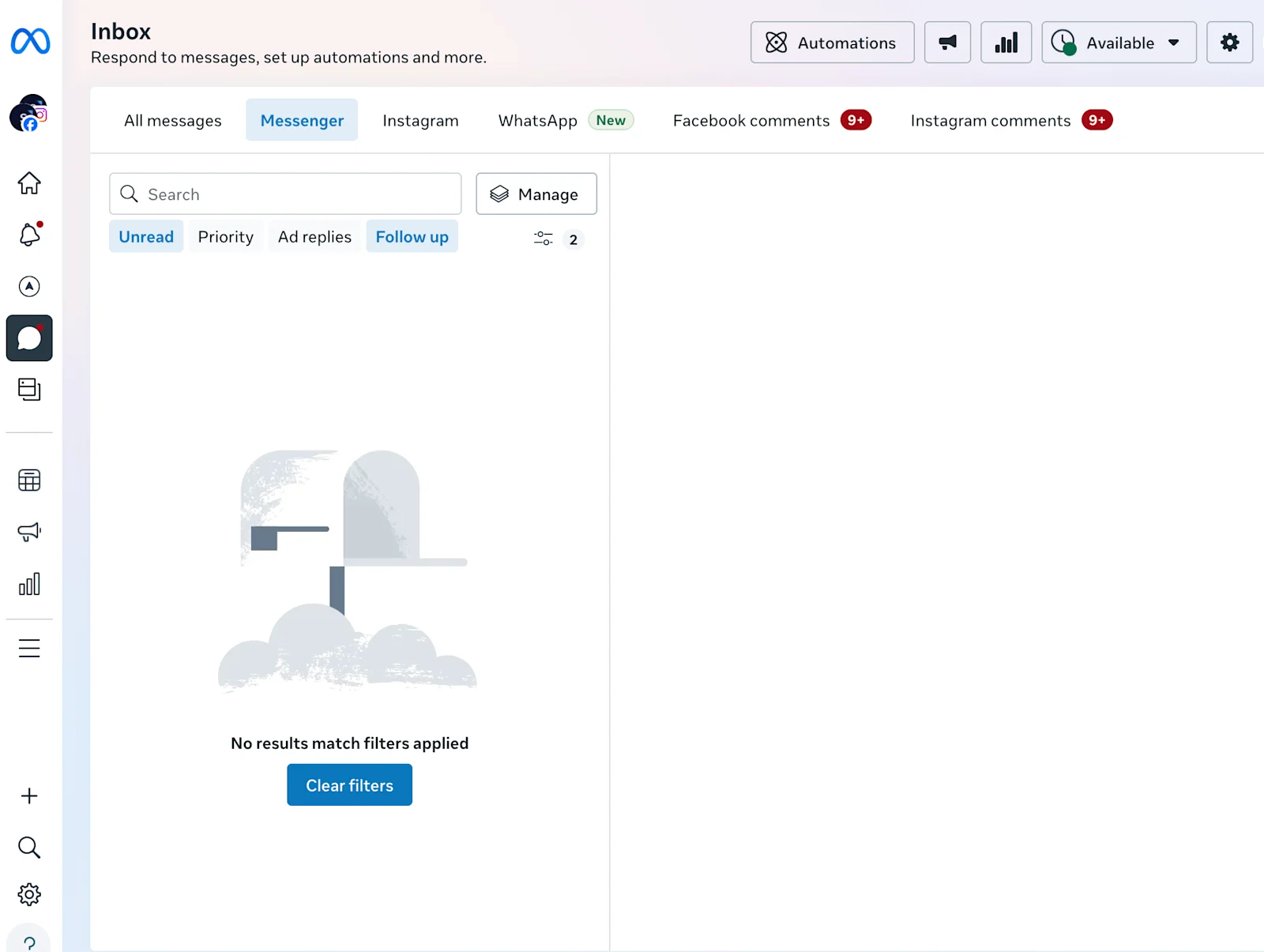Enable the Priority filter chip
The image size is (1264, 952).
tap(225, 236)
